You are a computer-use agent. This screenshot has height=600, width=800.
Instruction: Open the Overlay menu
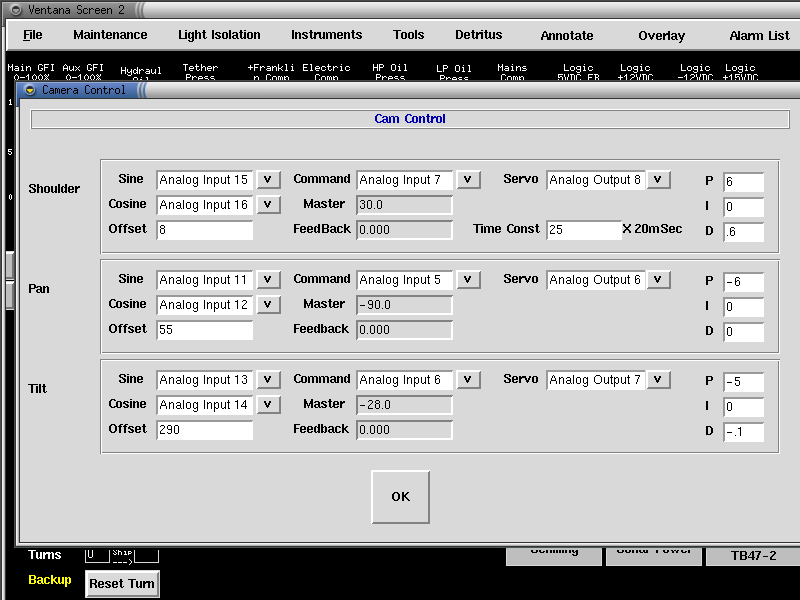(x=661, y=36)
